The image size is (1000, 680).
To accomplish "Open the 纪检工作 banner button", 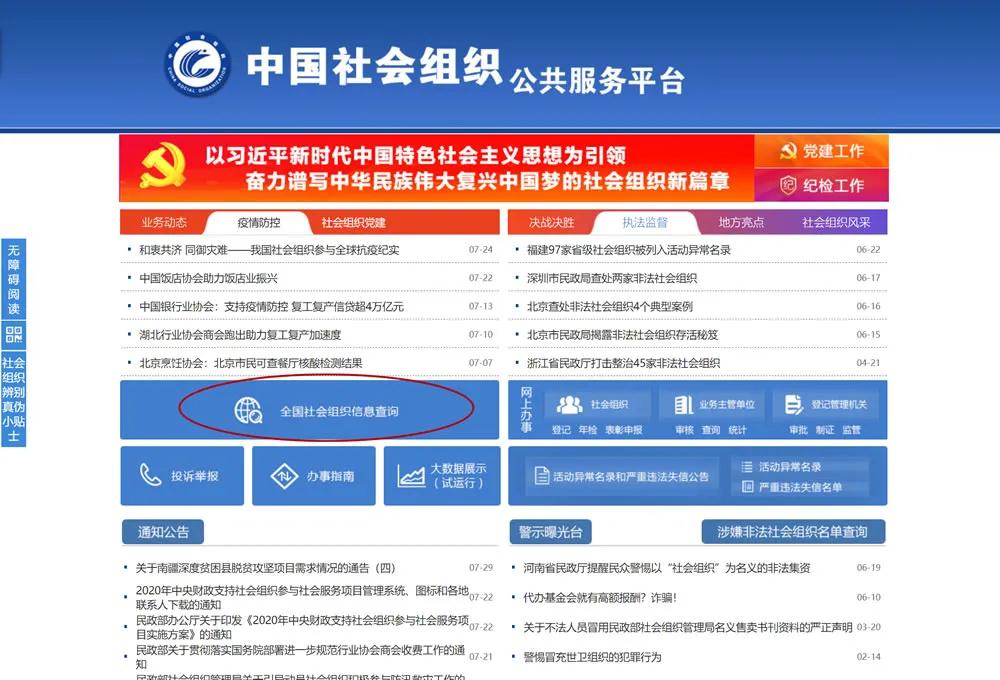I will [x=821, y=185].
